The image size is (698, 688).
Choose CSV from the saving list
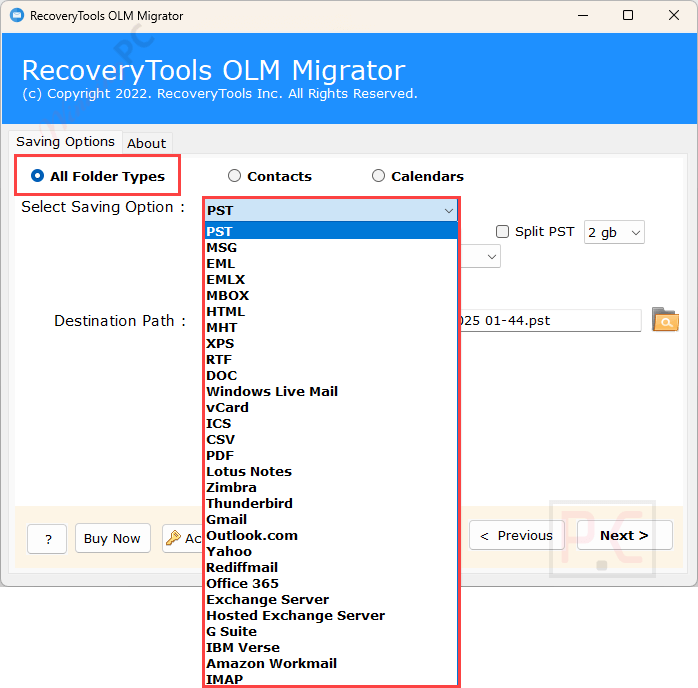click(x=331, y=440)
